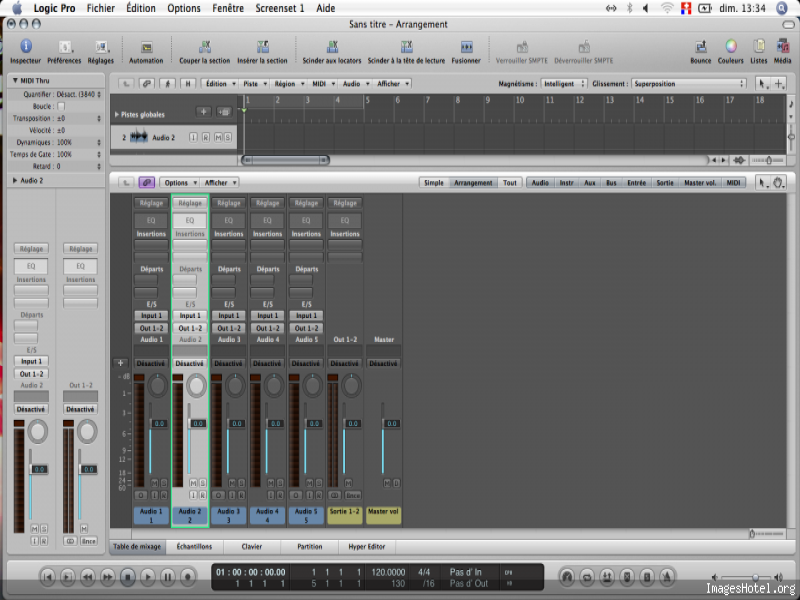The width and height of the screenshot is (800, 600).
Task: Record-enable Audio 2 track in arrange
Action: (206, 137)
